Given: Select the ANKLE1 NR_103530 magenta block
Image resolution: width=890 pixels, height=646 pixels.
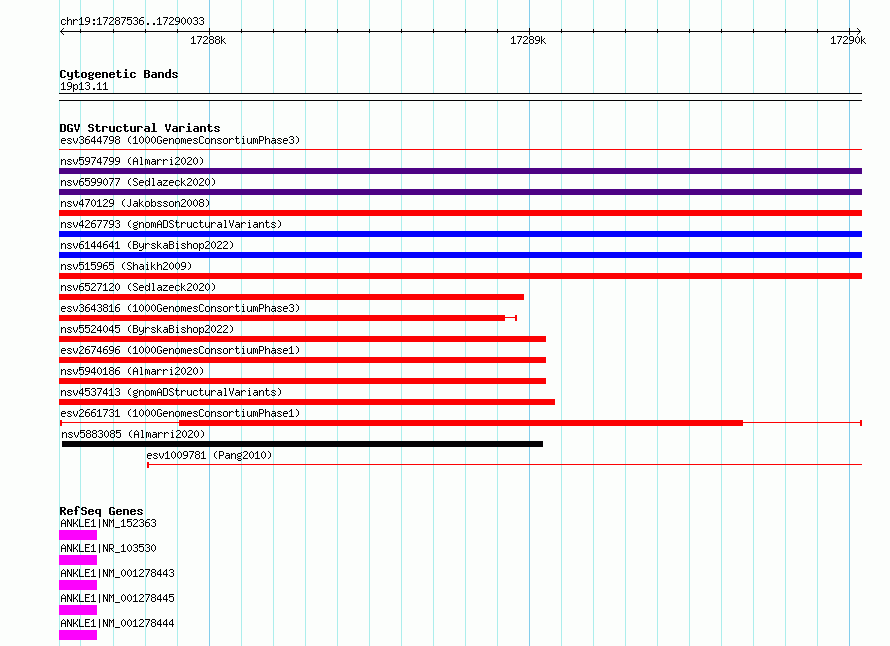Looking at the screenshot, I should click(78, 560).
